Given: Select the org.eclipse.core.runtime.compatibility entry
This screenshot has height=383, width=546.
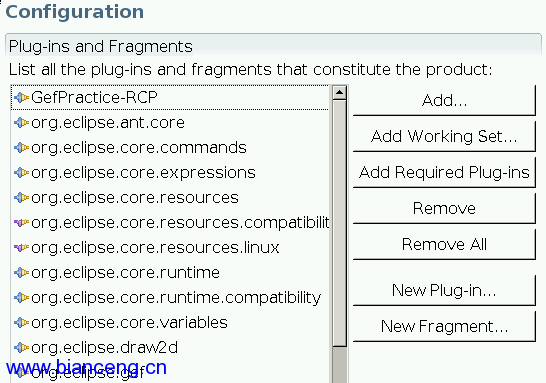Looking at the screenshot, I should tap(170, 298).
